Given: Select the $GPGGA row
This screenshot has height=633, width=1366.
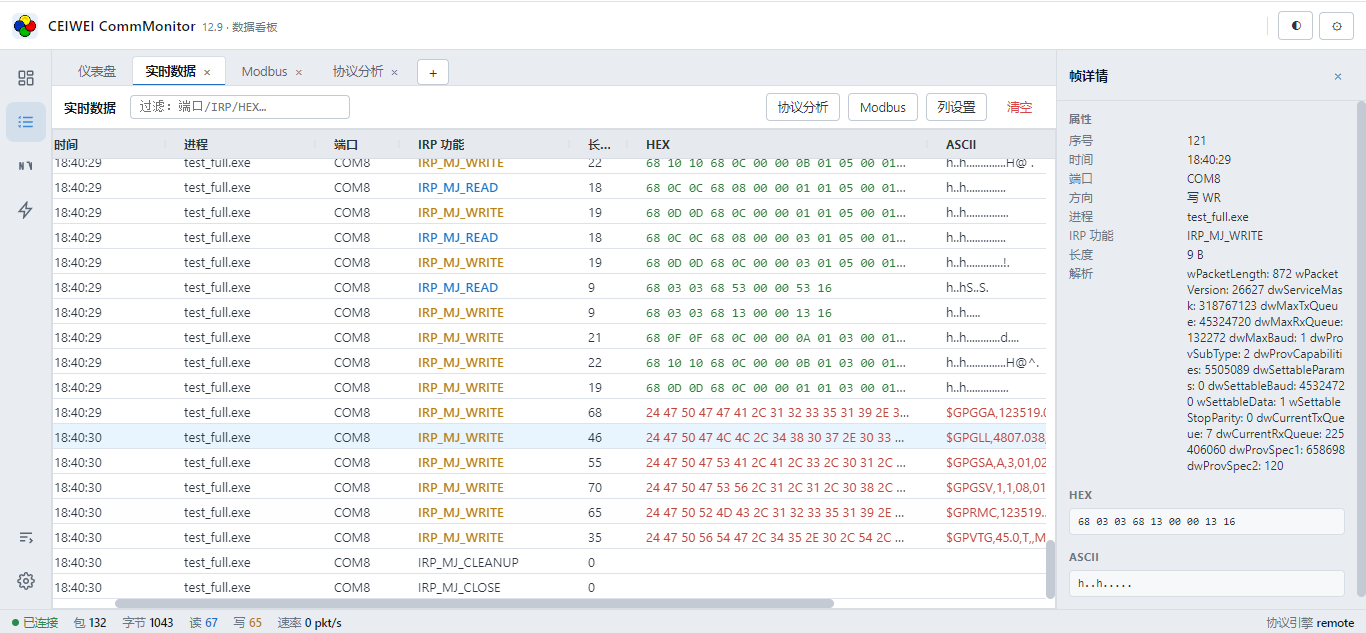Looking at the screenshot, I should pyautogui.click(x=549, y=412).
